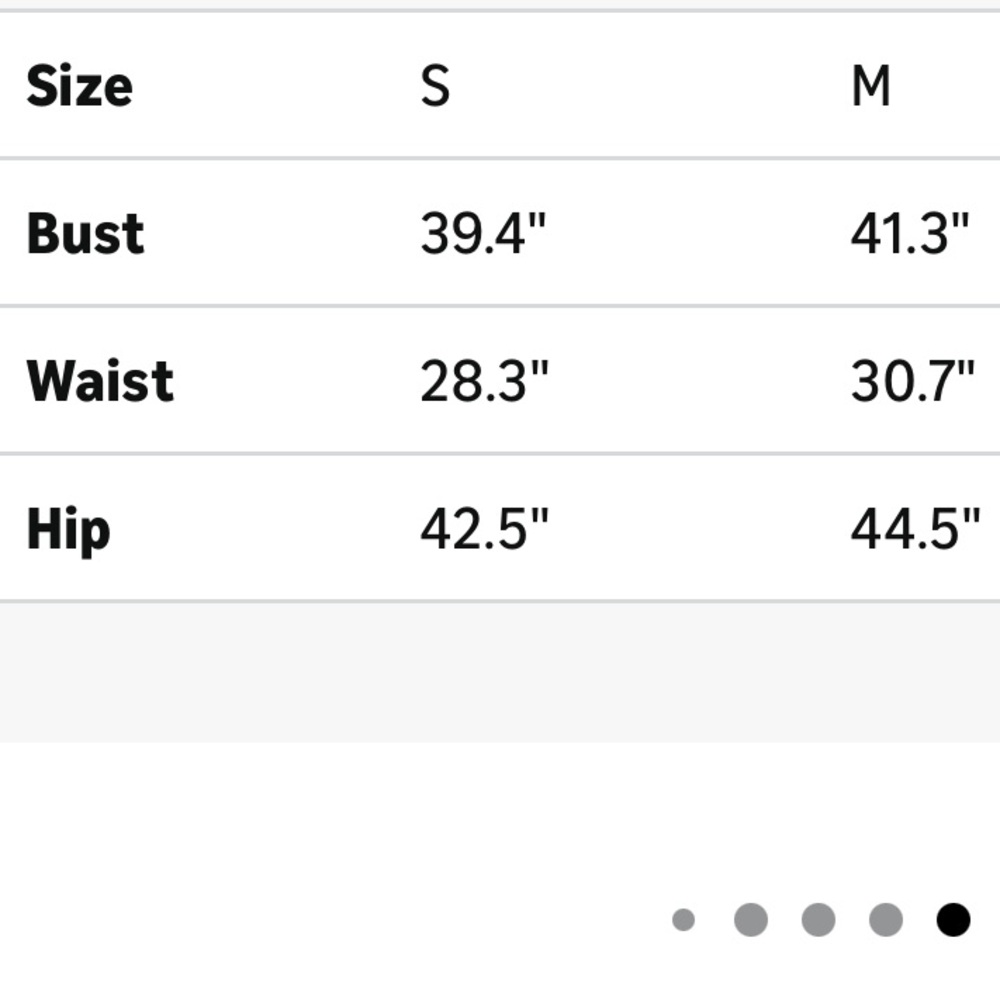This screenshot has width=1000, height=1000.
Task: Select the Bust row label
Action: pos(85,233)
